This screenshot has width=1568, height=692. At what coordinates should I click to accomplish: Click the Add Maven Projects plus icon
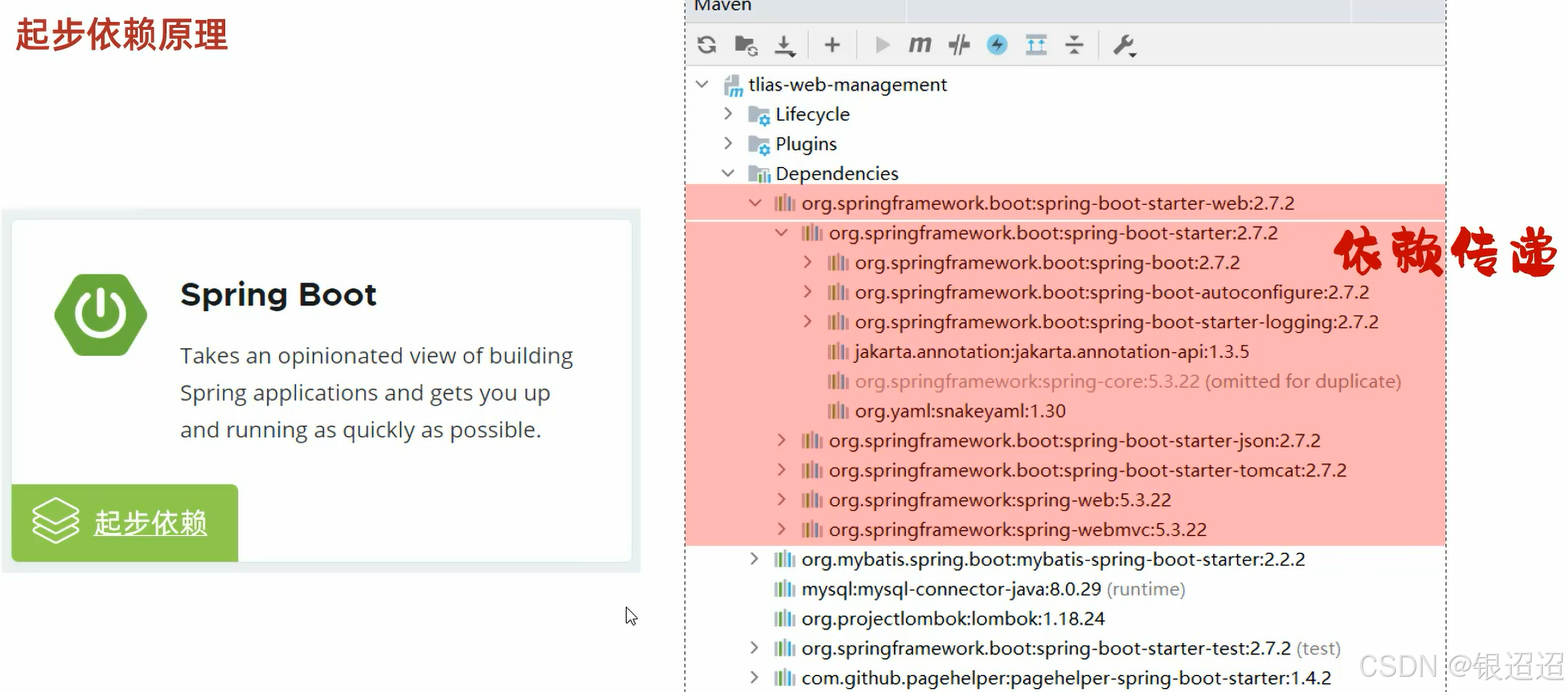[832, 45]
